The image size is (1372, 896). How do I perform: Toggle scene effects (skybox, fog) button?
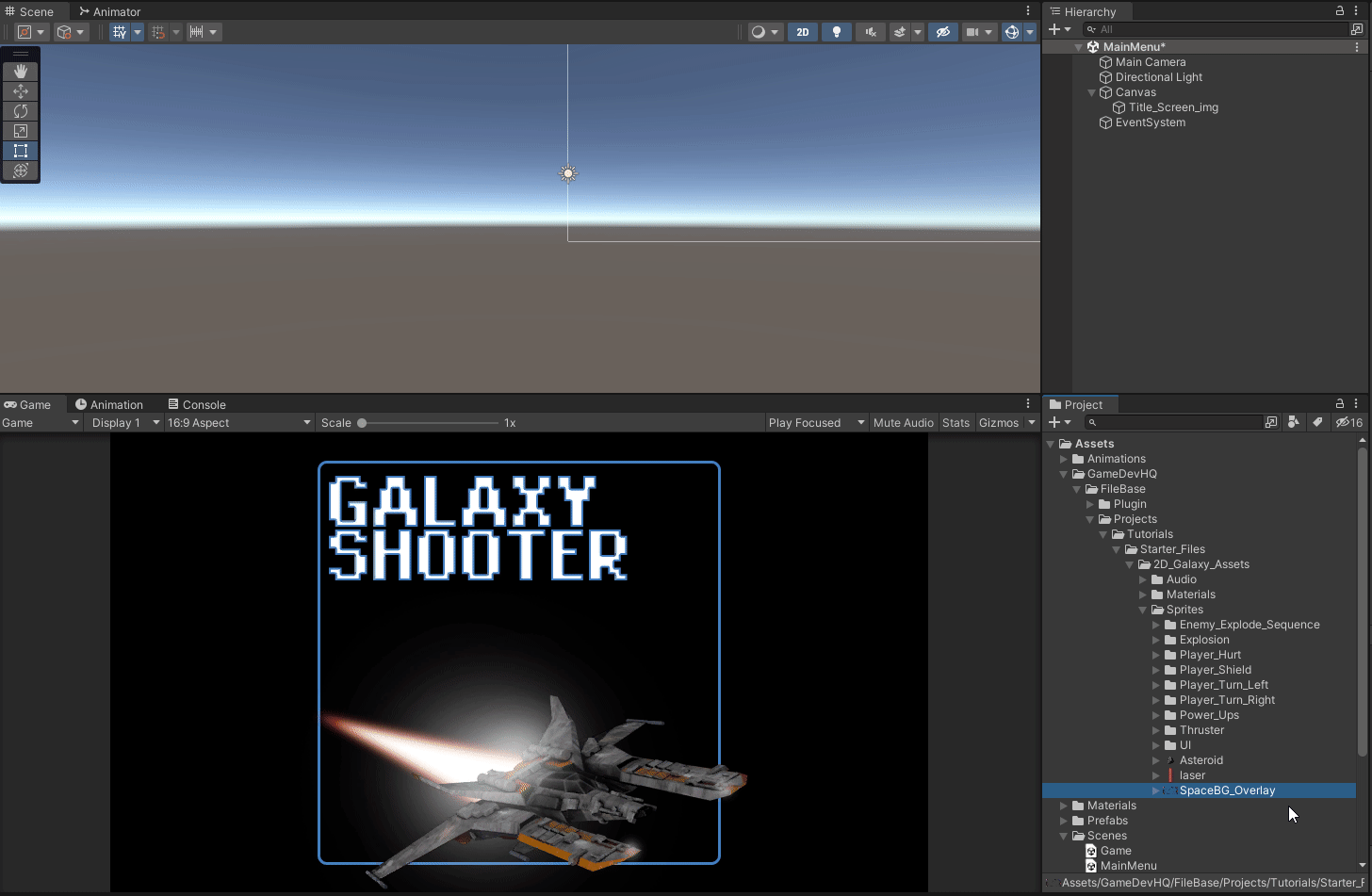[900, 32]
